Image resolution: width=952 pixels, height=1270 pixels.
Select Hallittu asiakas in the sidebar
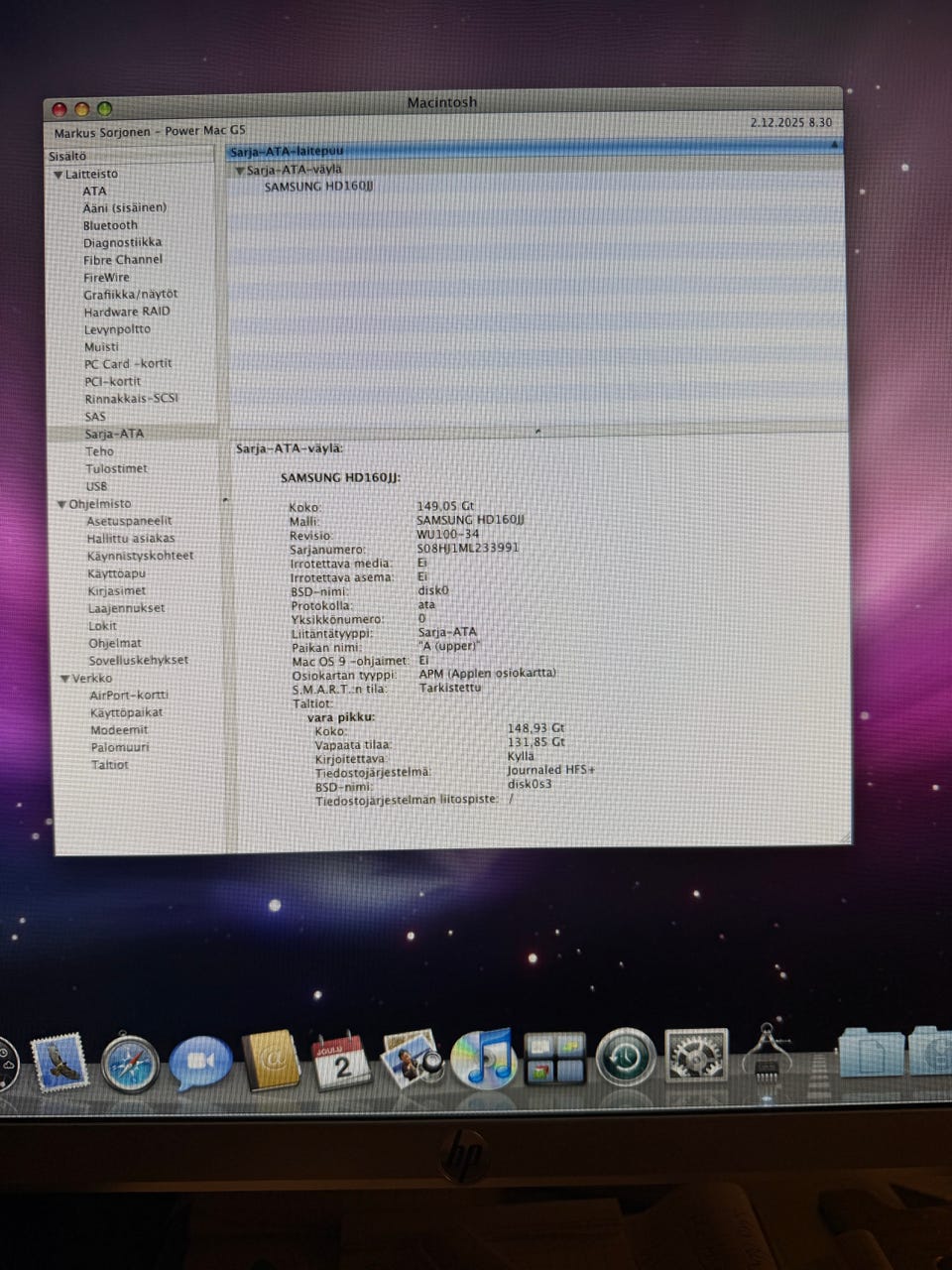131,539
